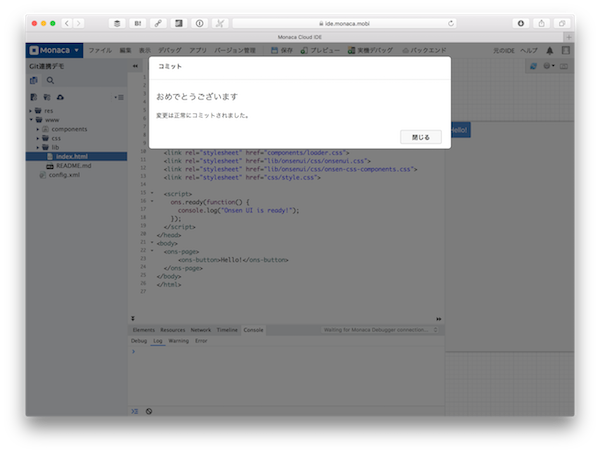The image size is (600, 453).
Task: Click the Safari new tab plus button
Action: click(x=569, y=37)
